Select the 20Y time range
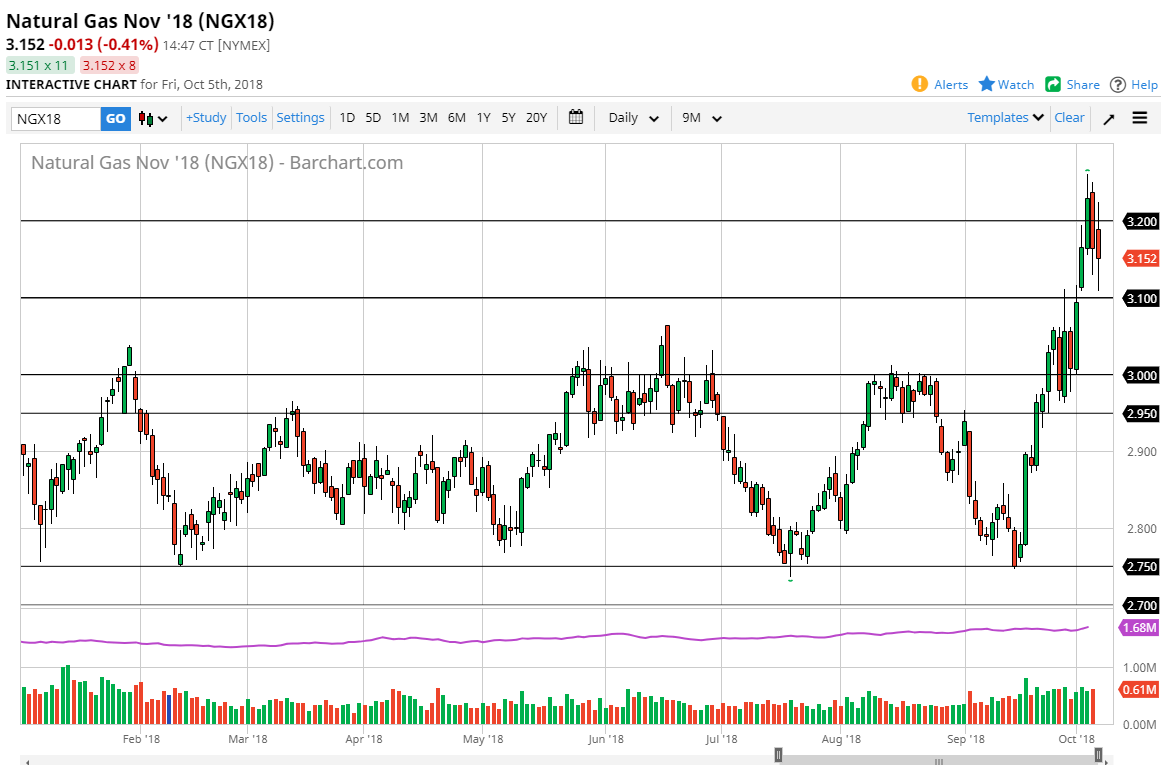Image resolution: width=1170 pixels, height=765 pixels. [x=536, y=118]
